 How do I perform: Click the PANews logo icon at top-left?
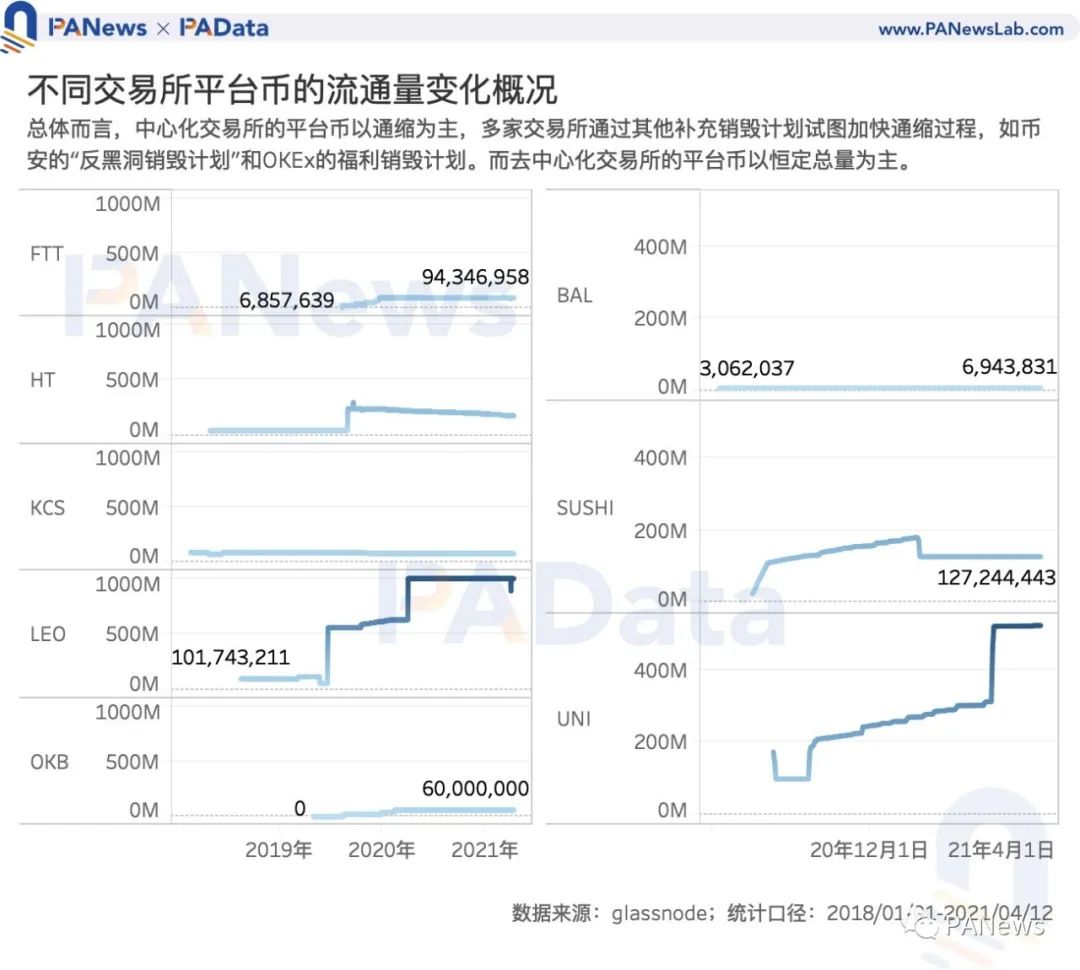[19, 27]
